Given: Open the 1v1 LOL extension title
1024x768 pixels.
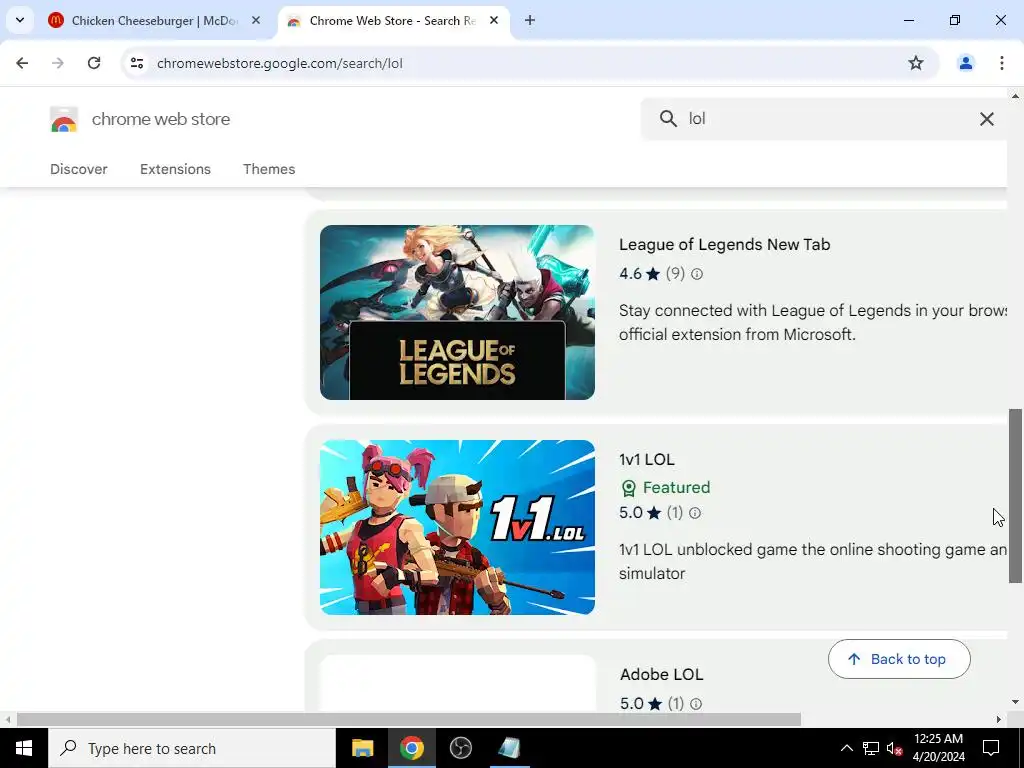Looking at the screenshot, I should [647, 460].
